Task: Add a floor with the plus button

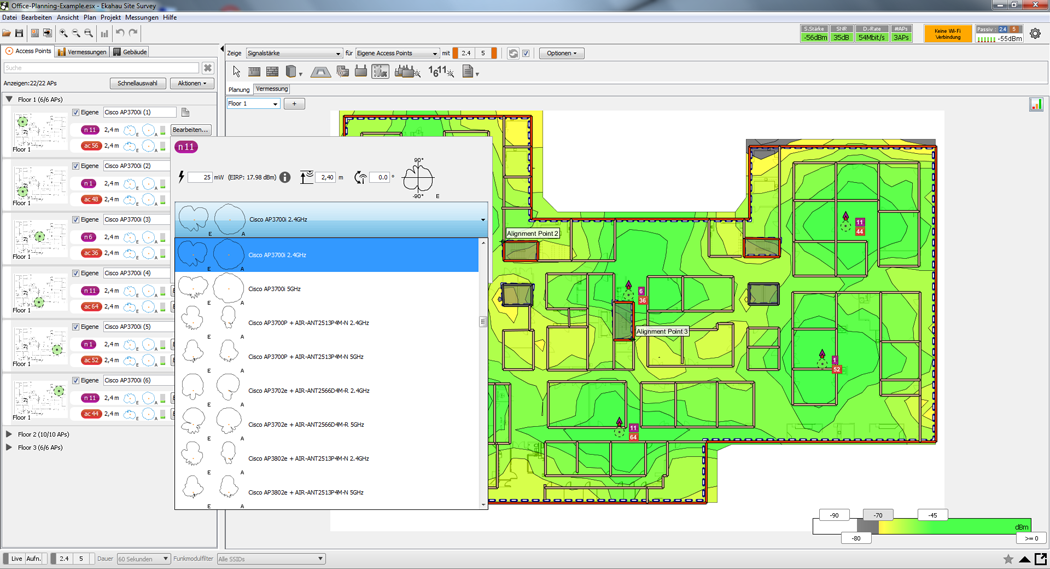Action: [x=294, y=104]
